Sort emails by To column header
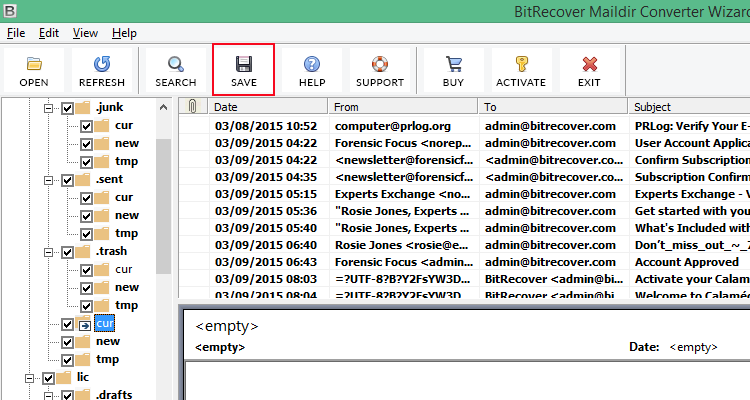This screenshot has width=750, height=400. pyautogui.click(x=553, y=107)
